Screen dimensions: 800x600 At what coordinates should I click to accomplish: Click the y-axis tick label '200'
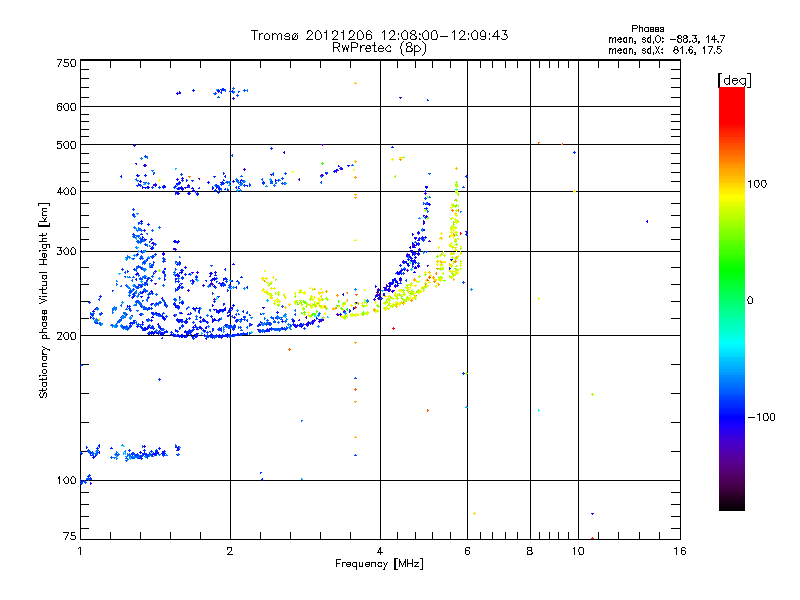pyautogui.click(x=66, y=336)
